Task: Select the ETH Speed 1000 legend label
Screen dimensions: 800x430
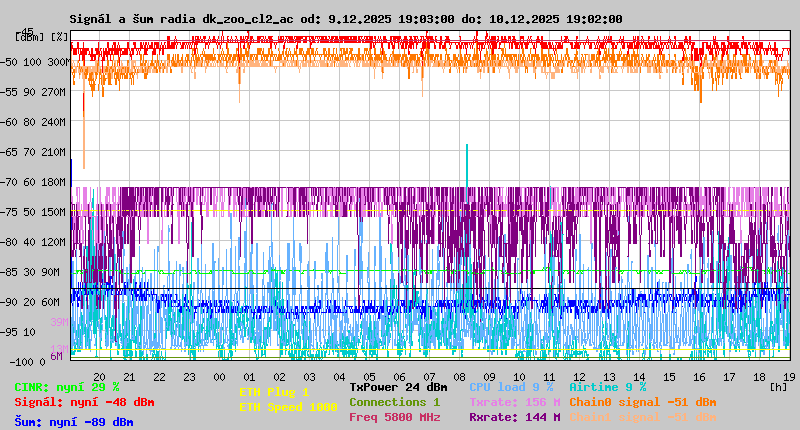Action: 288,407
